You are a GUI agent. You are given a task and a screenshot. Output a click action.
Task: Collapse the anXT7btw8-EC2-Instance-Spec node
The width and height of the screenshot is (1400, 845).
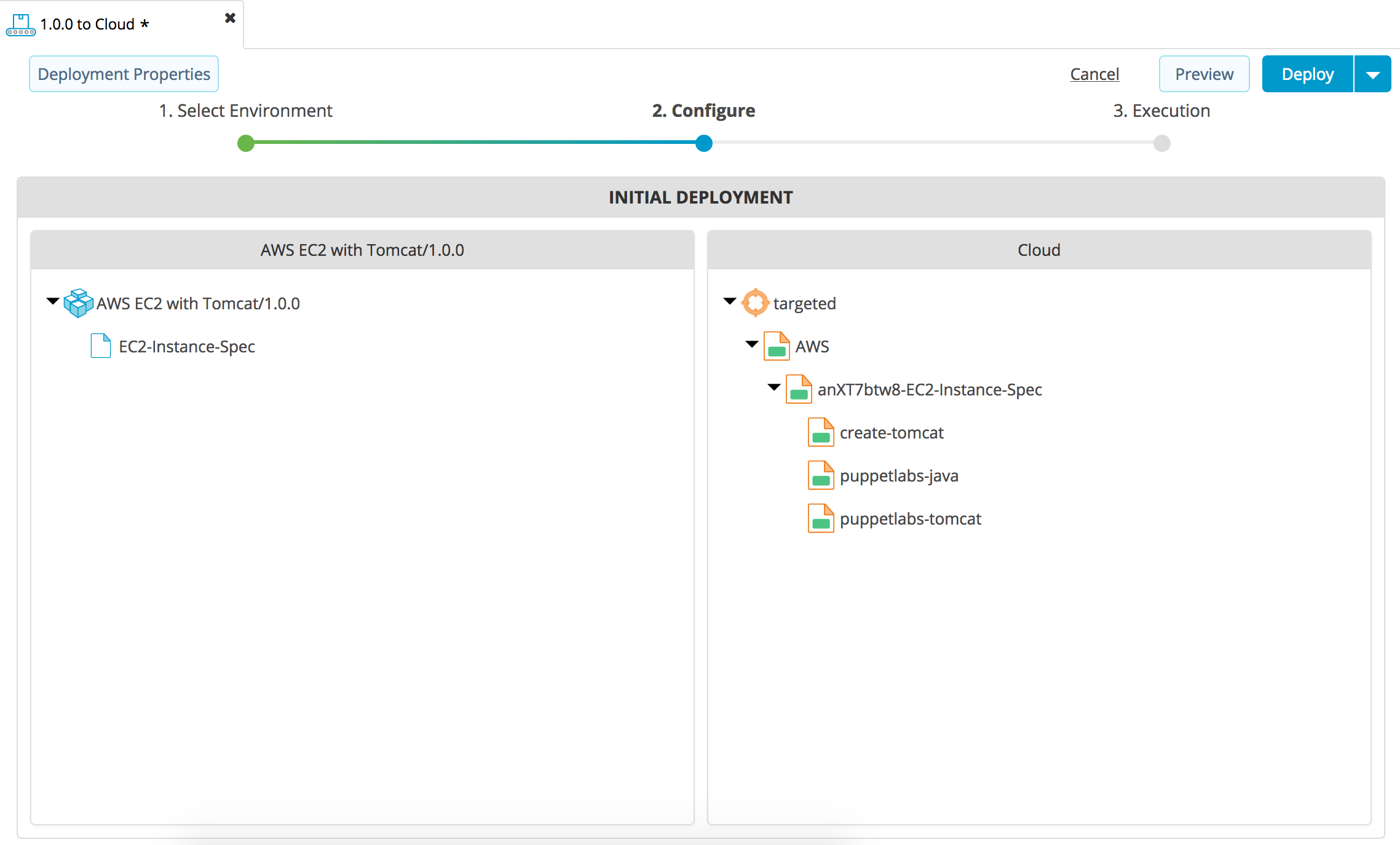774,387
